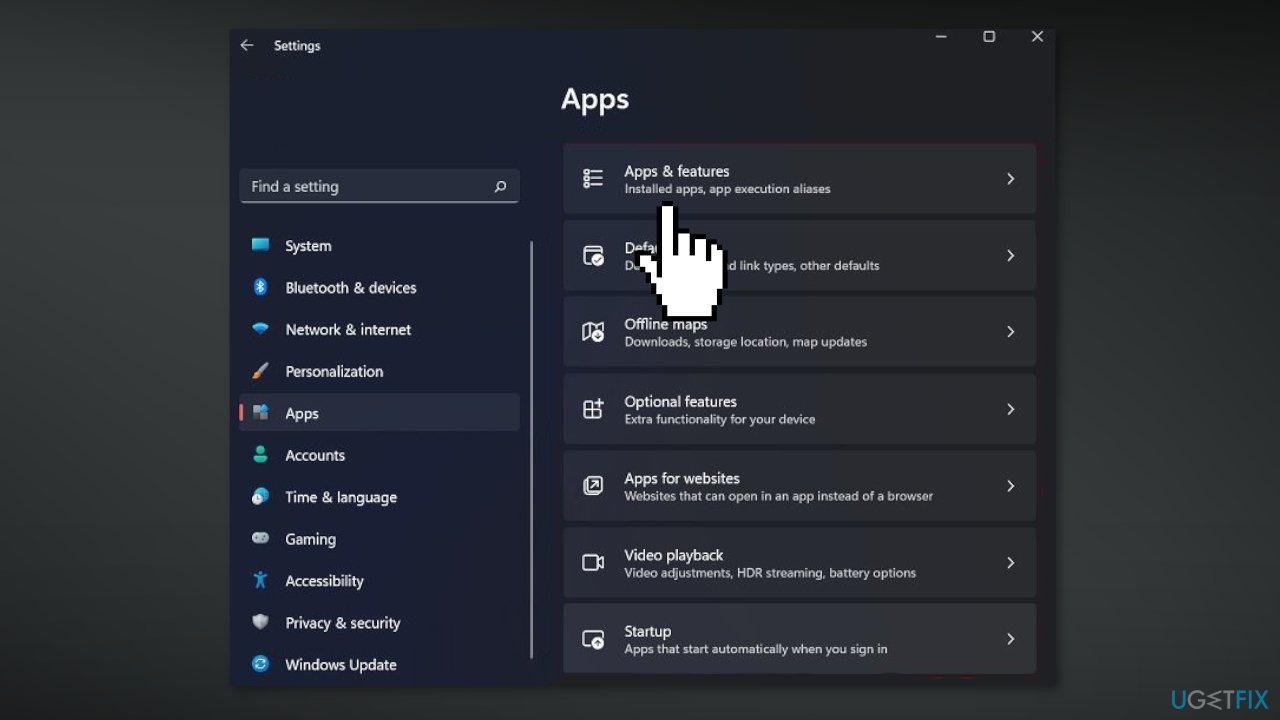Image resolution: width=1280 pixels, height=720 pixels.
Task: Click the Windows Update icon
Action: (x=260, y=664)
